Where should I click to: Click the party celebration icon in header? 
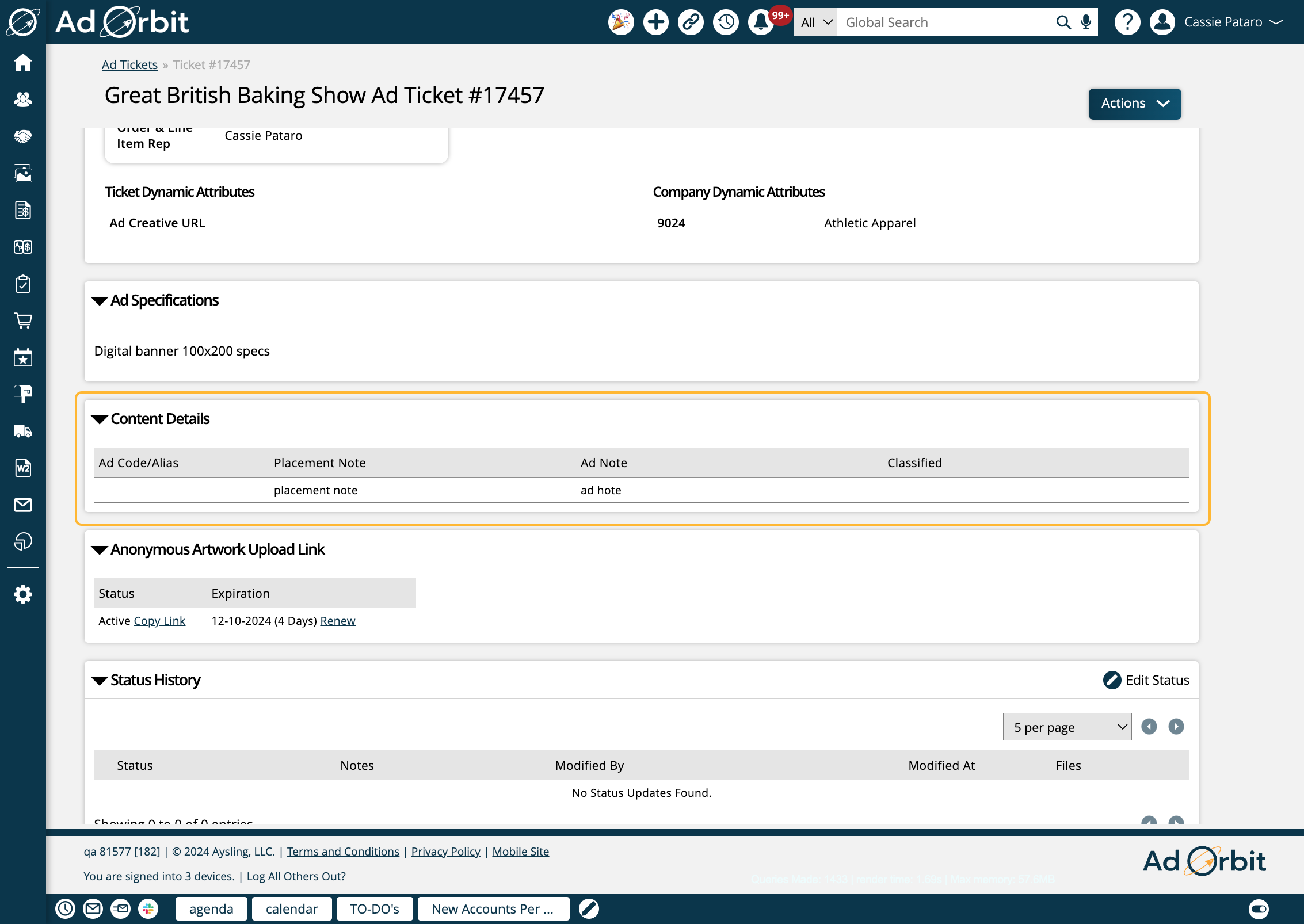click(x=621, y=22)
